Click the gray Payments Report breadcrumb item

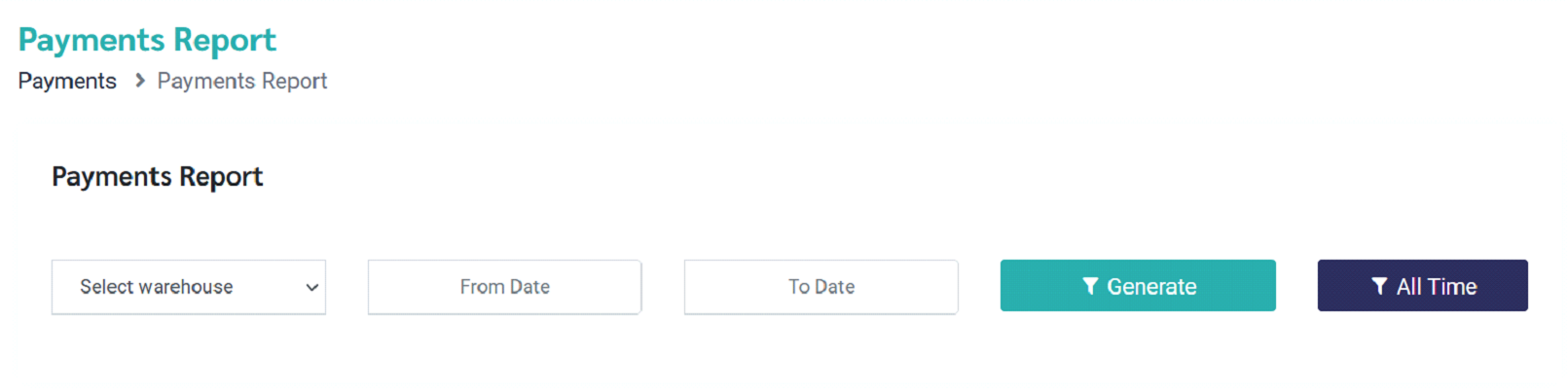(242, 81)
